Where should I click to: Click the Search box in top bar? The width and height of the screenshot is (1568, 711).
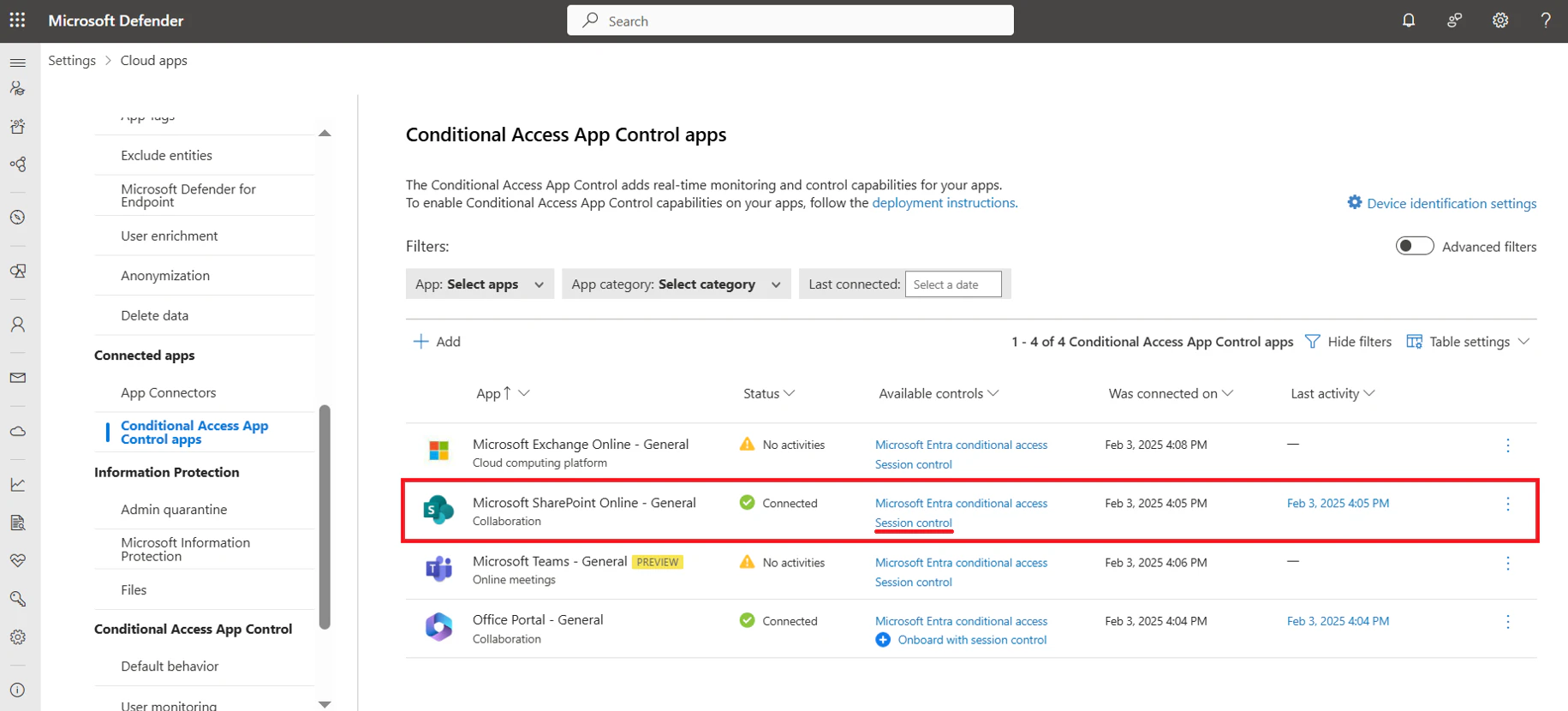(790, 21)
